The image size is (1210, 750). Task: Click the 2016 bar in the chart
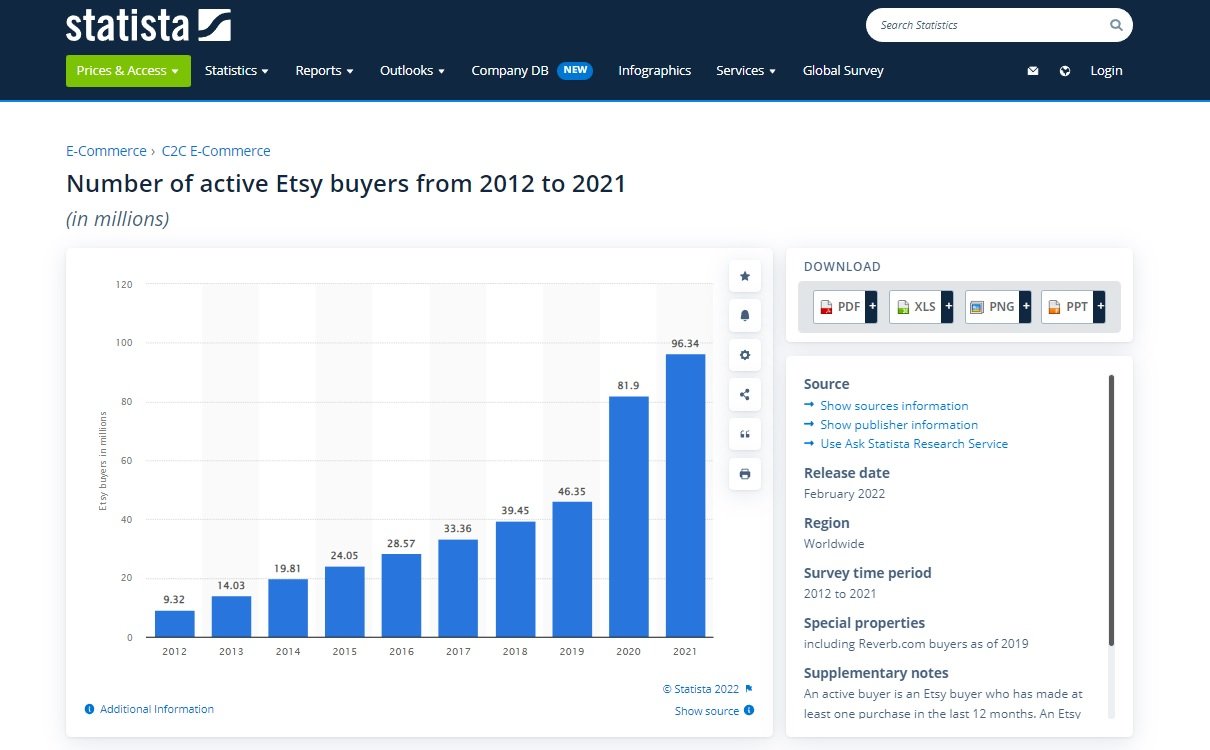pyautogui.click(x=402, y=595)
